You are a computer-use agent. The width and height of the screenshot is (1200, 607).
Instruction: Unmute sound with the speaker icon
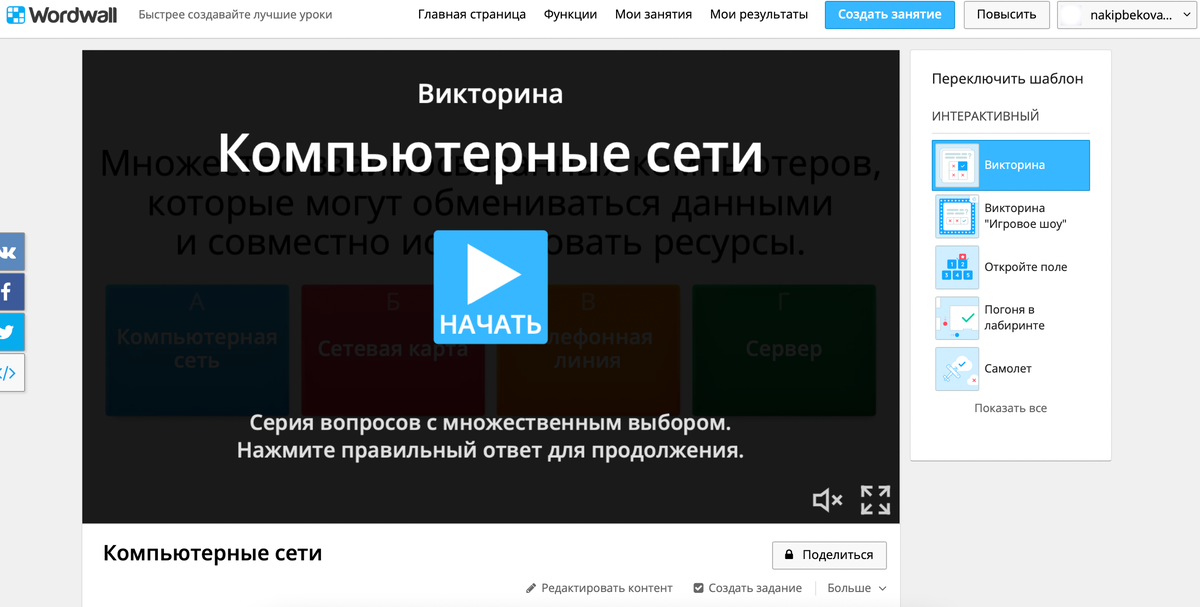[827, 500]
